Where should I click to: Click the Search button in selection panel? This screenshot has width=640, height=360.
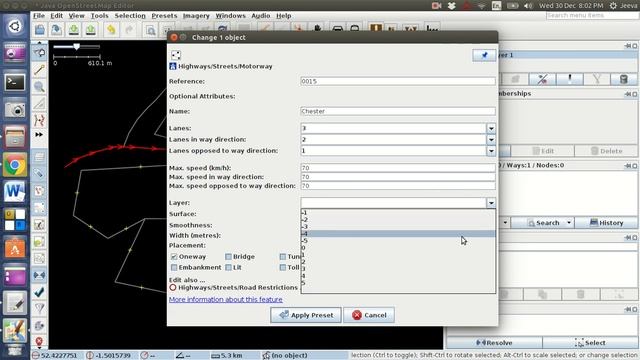[543, 223]
